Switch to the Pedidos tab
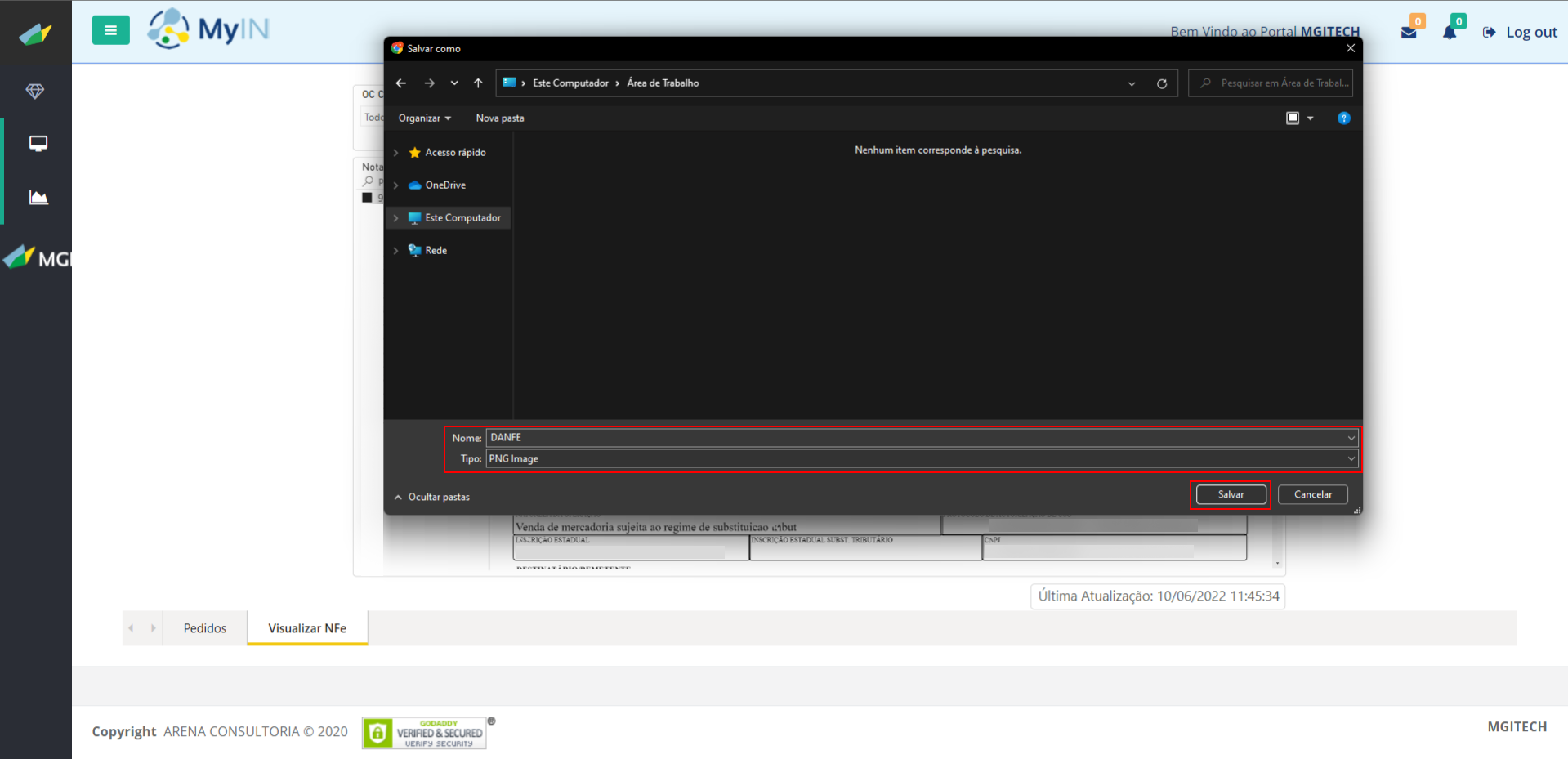The width and height of the screenshot is (1568, 759). pyautogui.click(x=204, y=628)
